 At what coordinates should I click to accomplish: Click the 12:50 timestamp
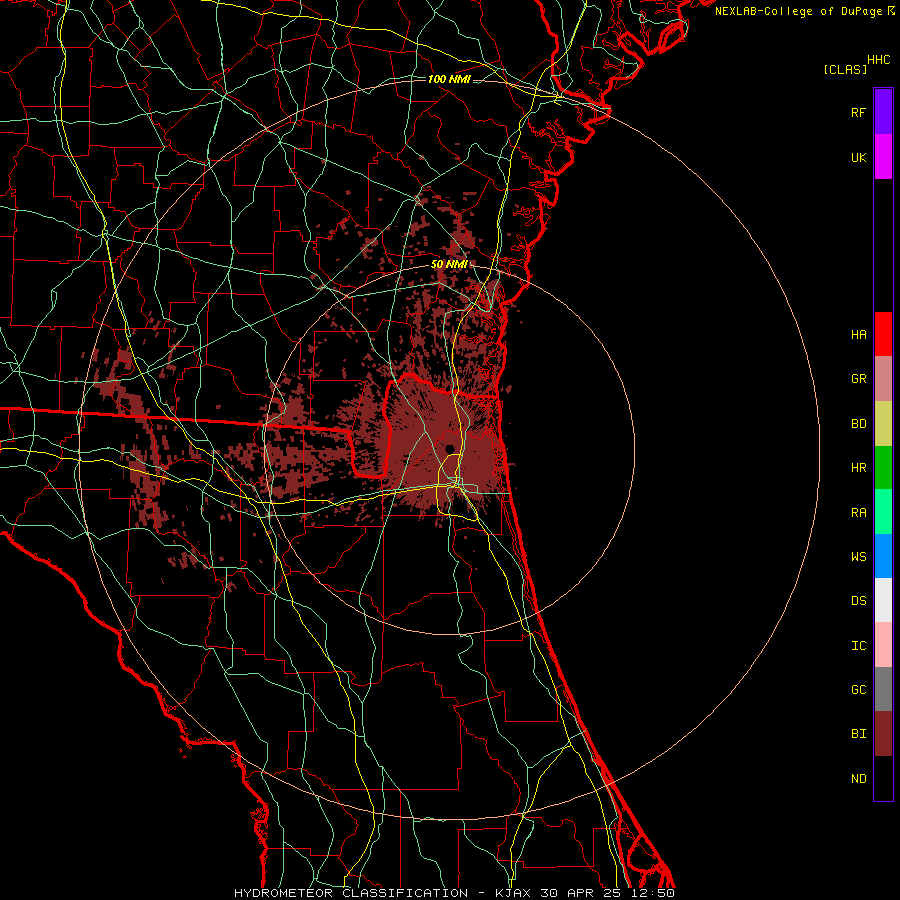click(x=651, y=893)
